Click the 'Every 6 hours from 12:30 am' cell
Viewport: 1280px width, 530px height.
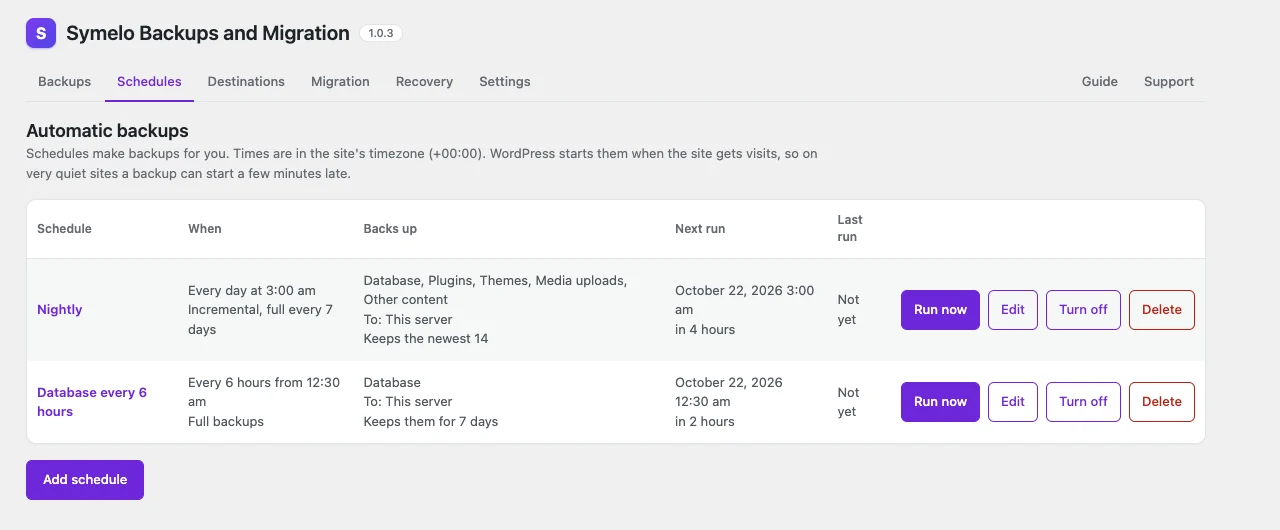click(264, 392)
